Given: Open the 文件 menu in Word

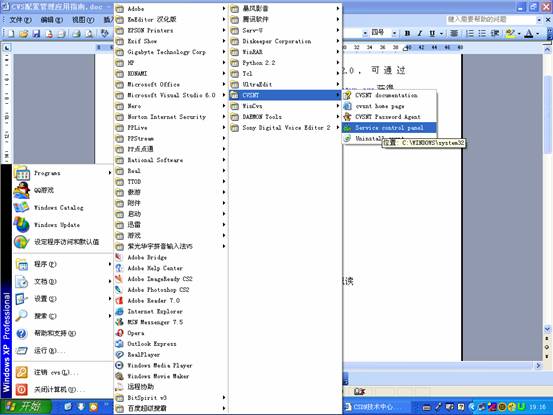Looking at the screenshot, I should point(20,20).
